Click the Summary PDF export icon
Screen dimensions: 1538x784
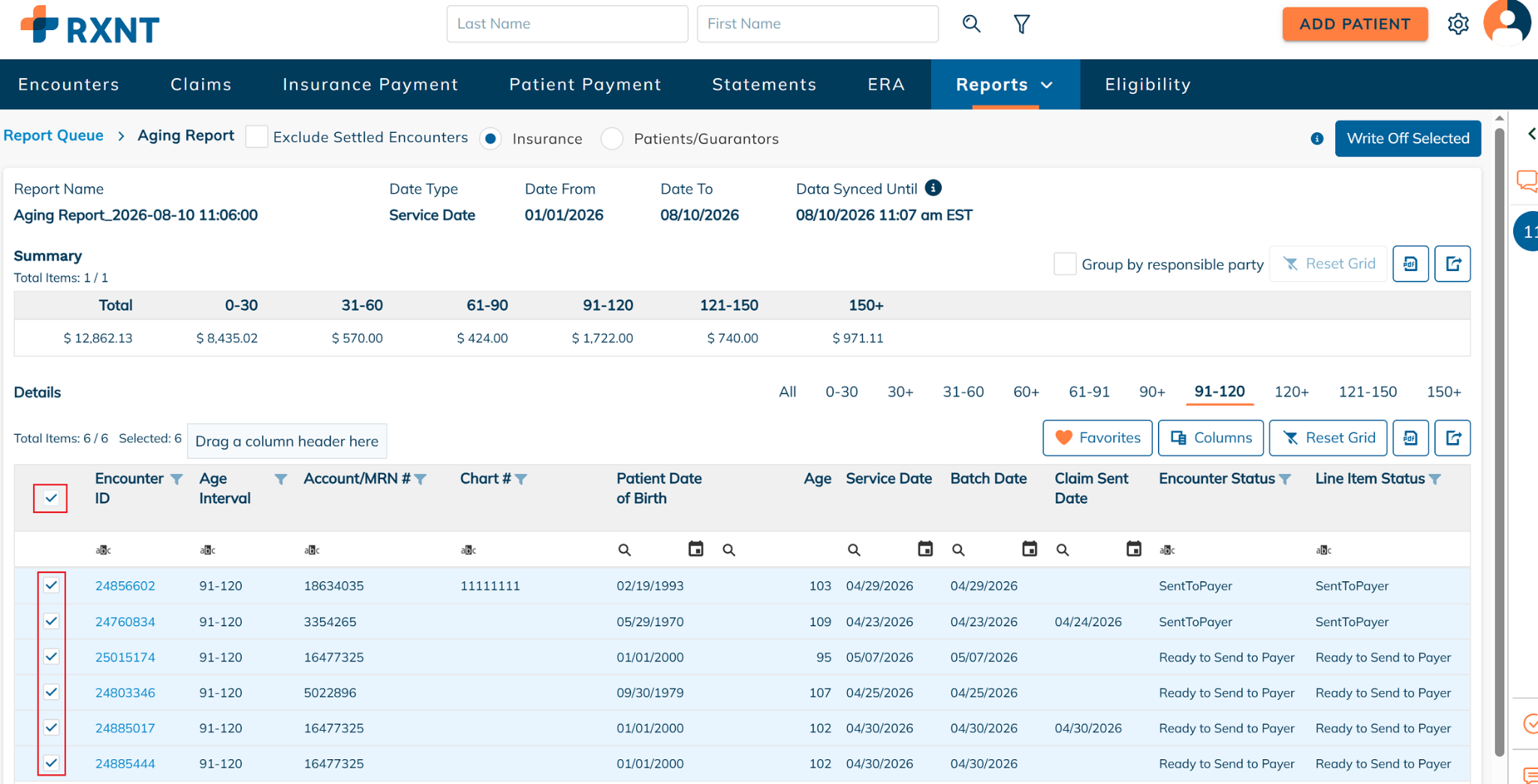pyautogui.click(x=1410, y=264)
